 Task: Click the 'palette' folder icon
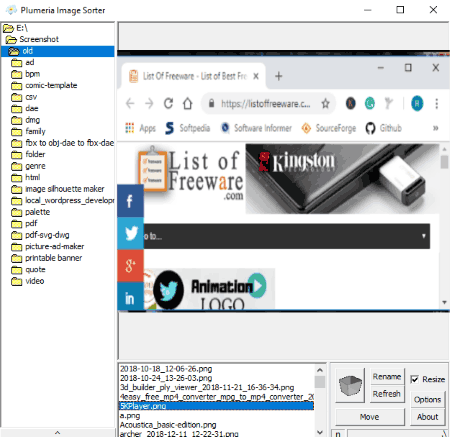(x=16, y=212)
